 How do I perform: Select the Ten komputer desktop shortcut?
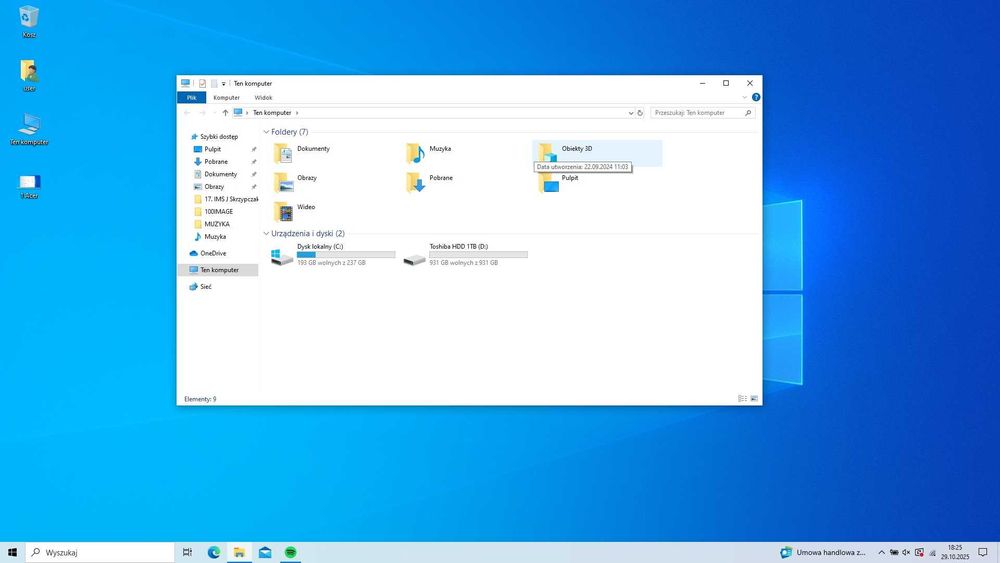[29, 129]
